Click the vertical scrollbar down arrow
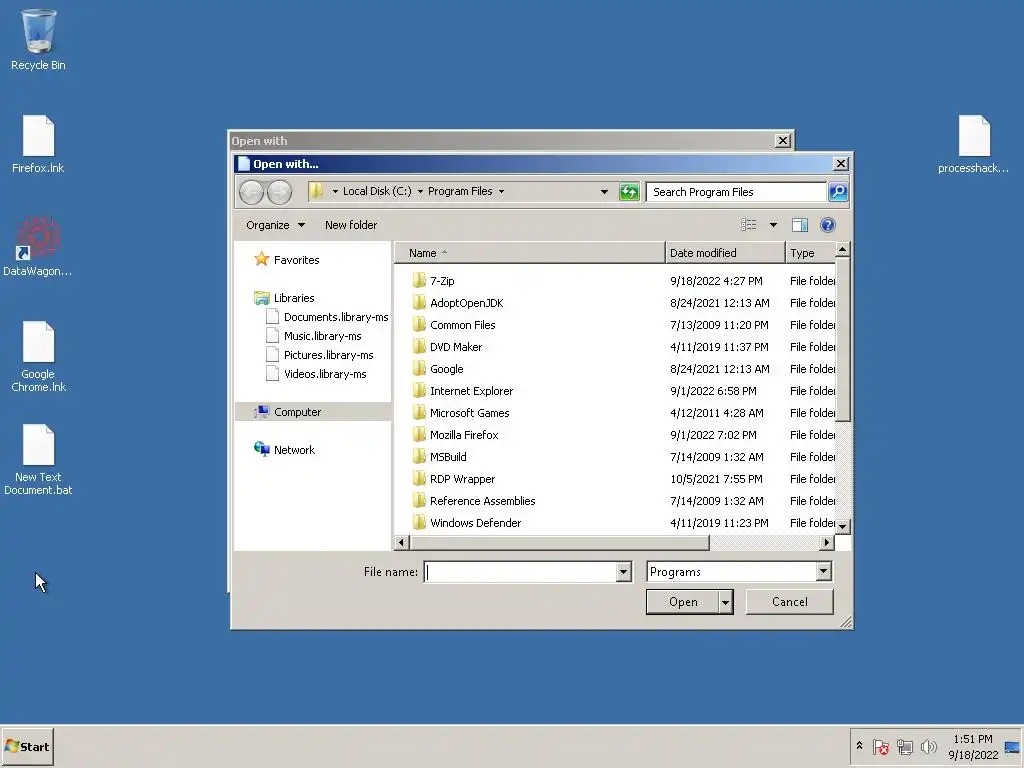The width and height of the screenshot is (1024, 768). [842, 526]
